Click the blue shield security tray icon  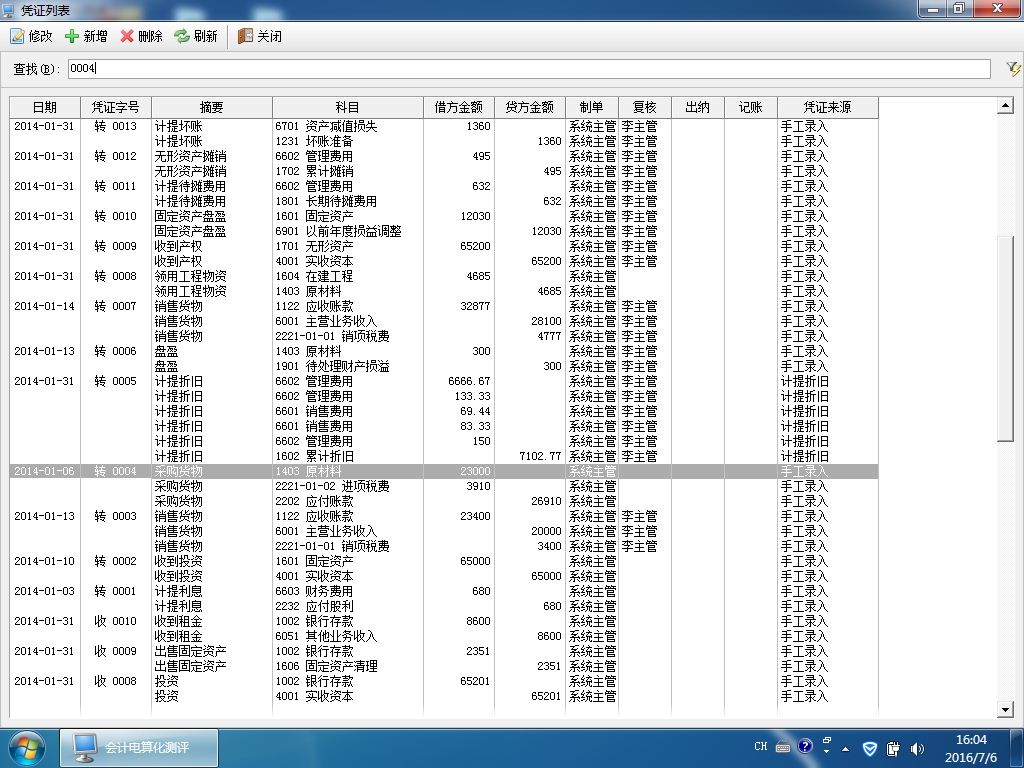coord(870,748)
